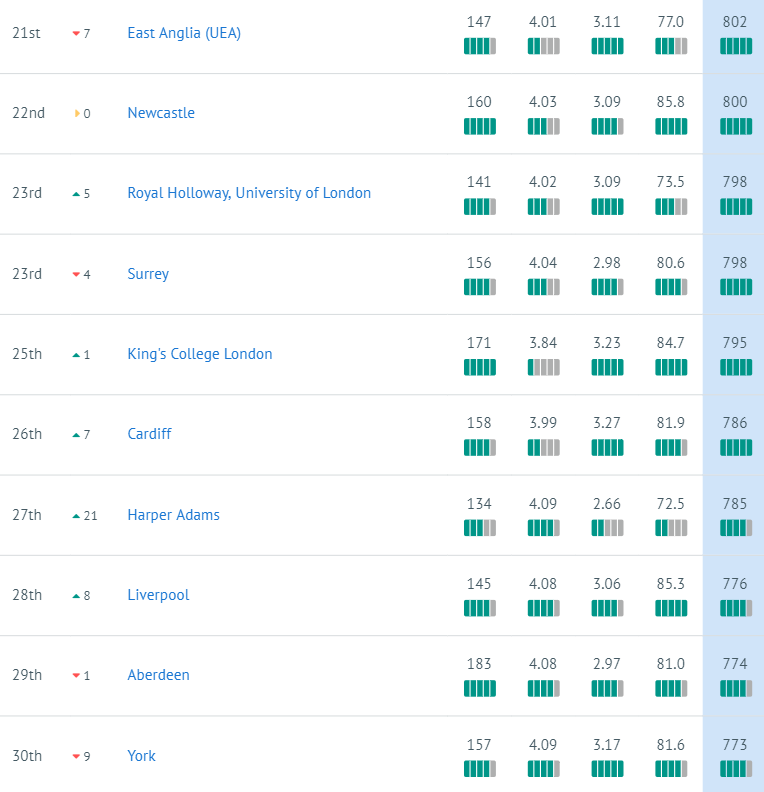
Task: Click King's College London's overall score 795
Action: click(x=735, y=342)
